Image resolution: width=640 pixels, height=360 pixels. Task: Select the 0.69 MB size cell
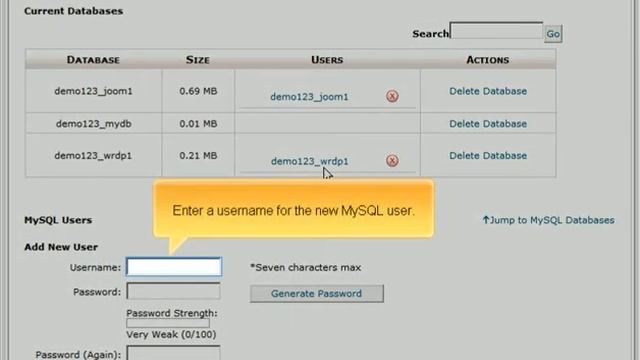[198, 91]
